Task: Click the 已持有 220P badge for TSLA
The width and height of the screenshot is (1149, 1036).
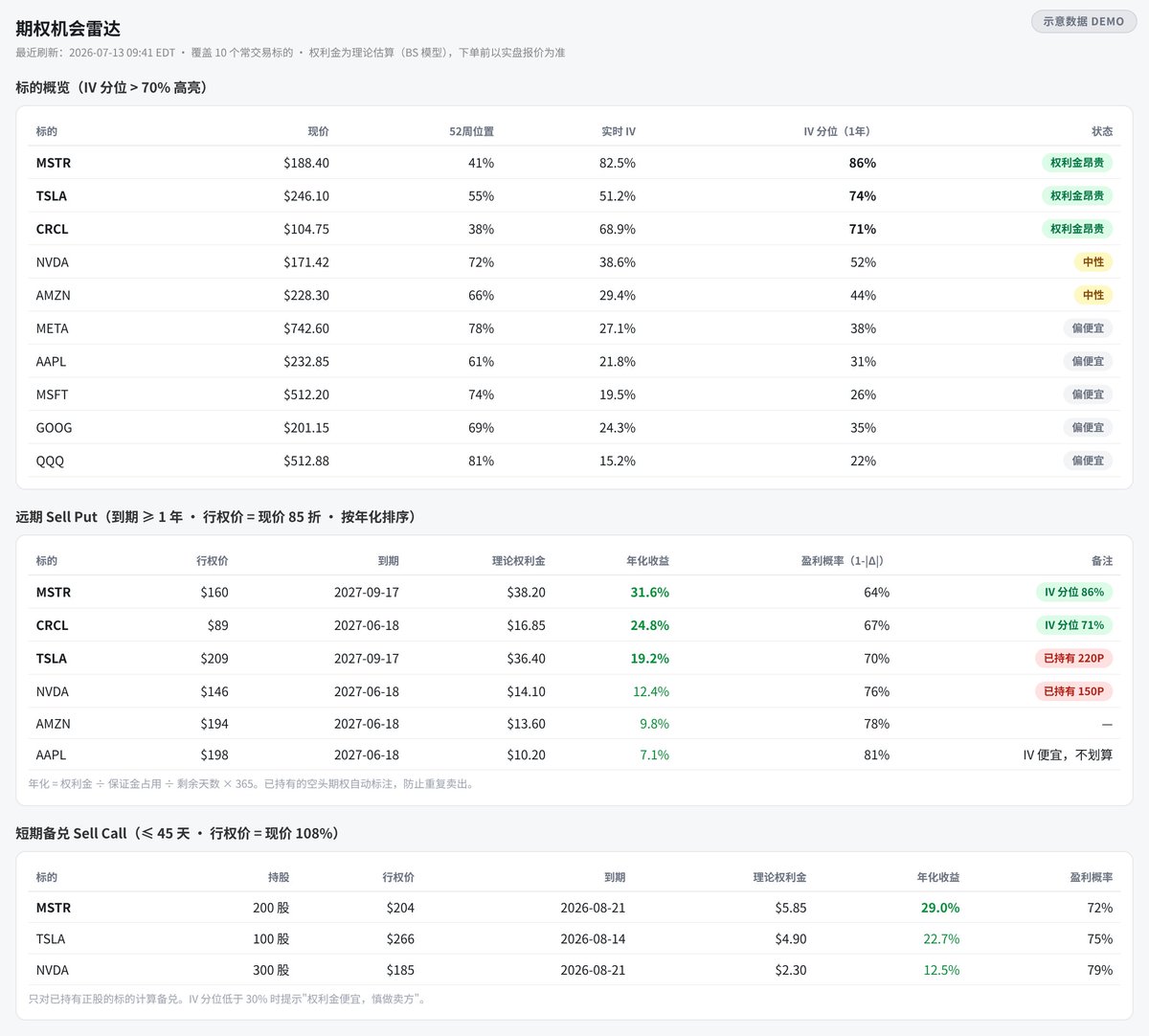Action: [x=1074, y=658]
